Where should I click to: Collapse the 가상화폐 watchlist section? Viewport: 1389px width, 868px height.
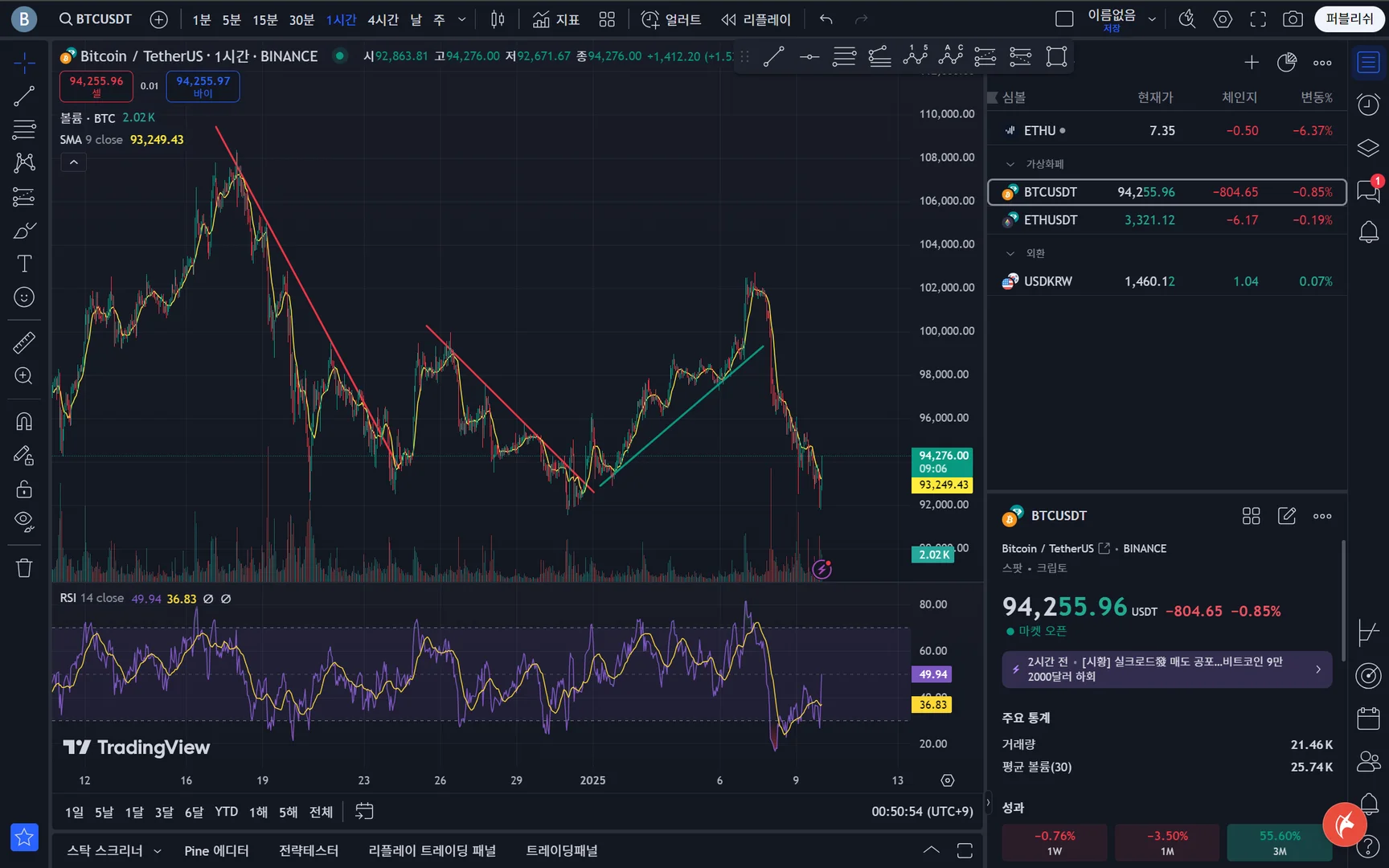1010,164
